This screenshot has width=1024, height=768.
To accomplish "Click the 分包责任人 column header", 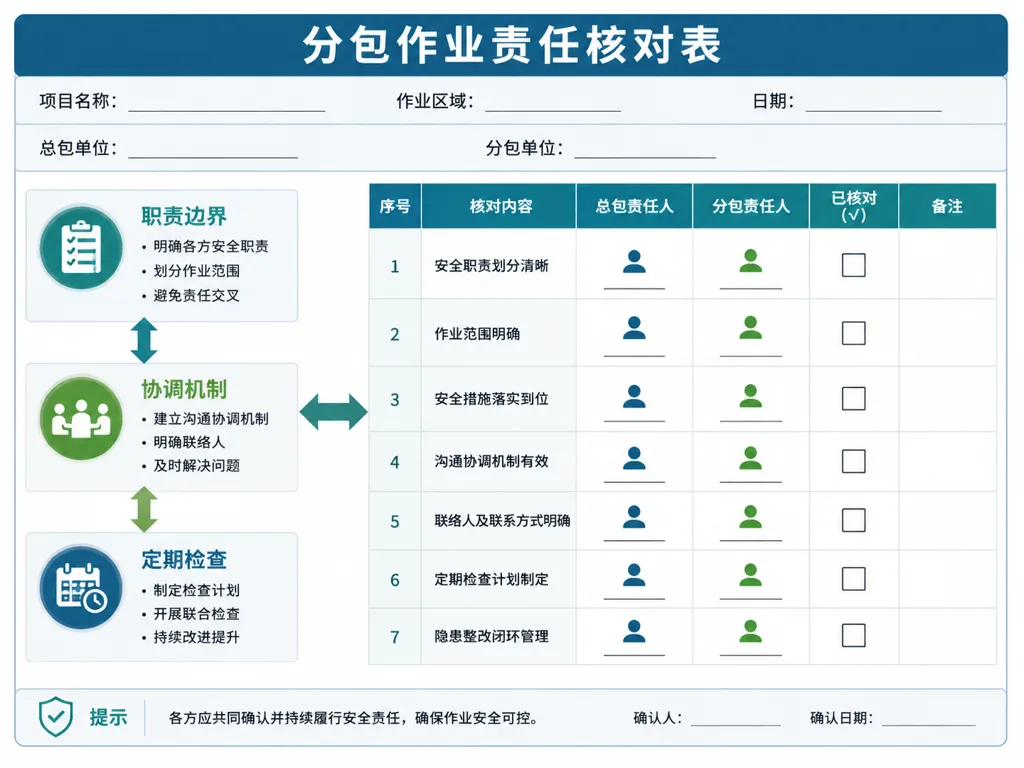I will [x=751, y=206].
